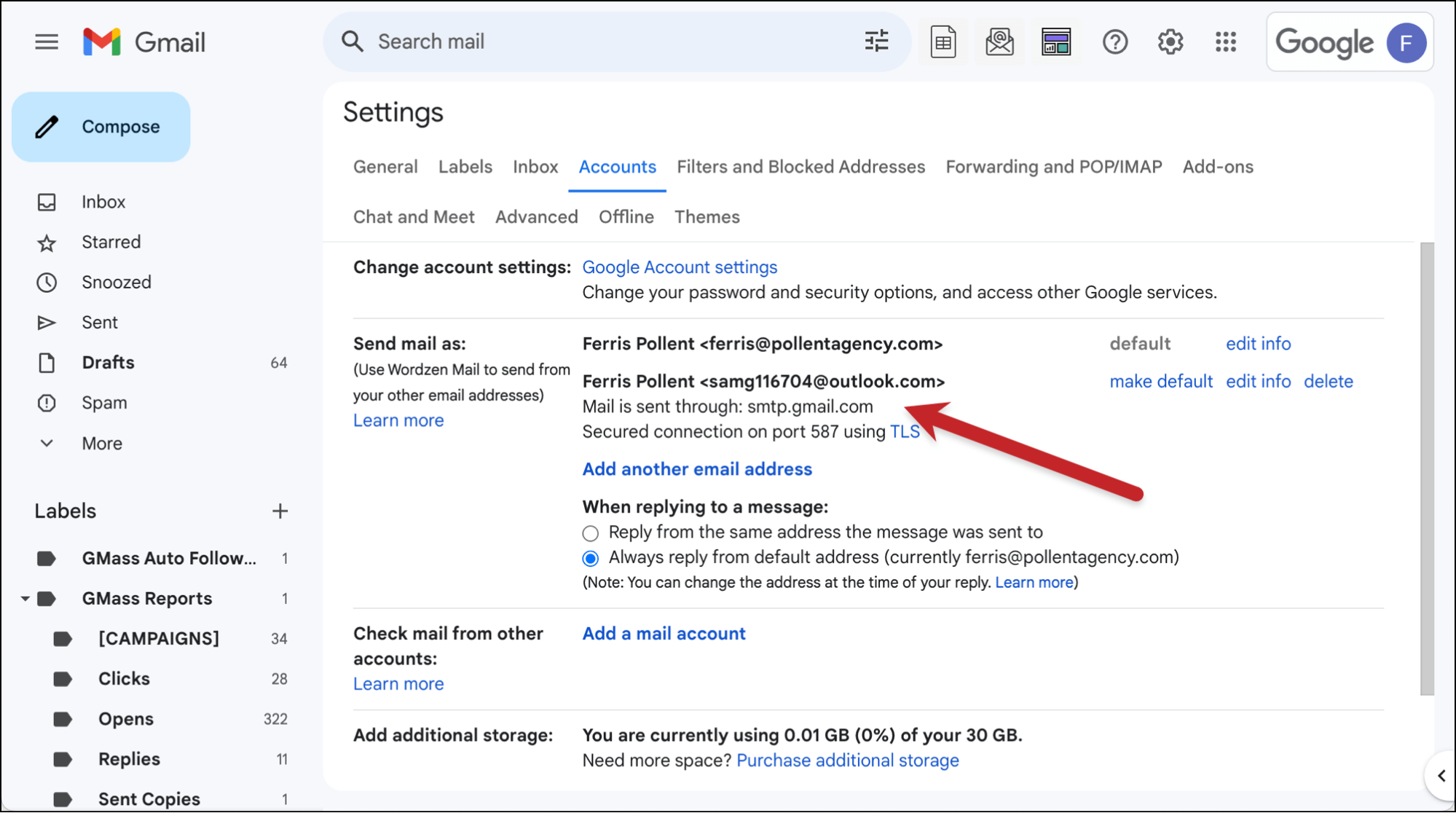
Task: Switch to the General tab
Action: pyautogui.click(x=385, y=166)
